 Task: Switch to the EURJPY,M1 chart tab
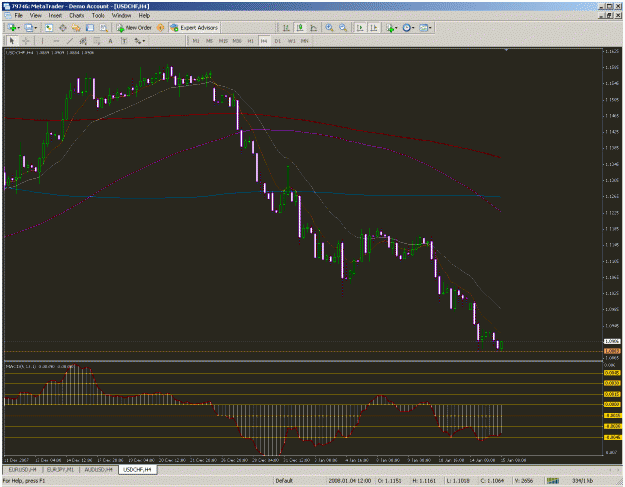coord(60,470)
